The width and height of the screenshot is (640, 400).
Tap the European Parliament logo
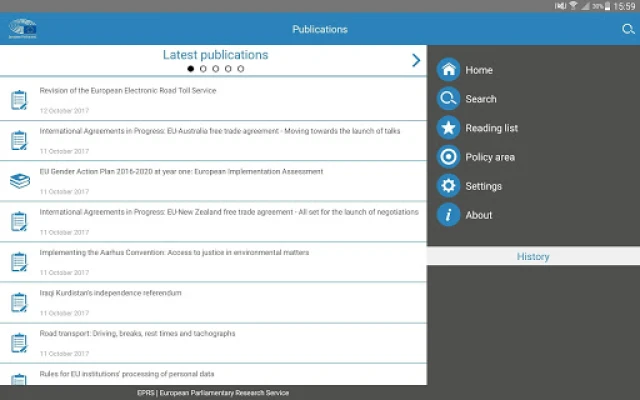click(21, 29)
